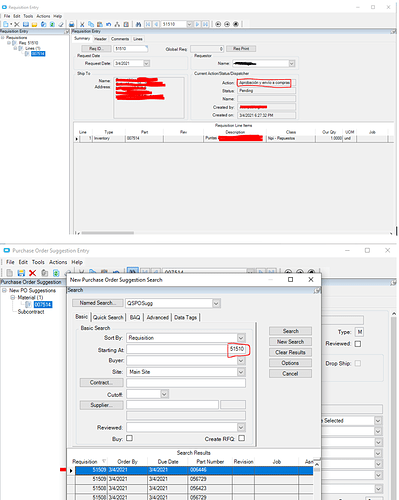Click the binoculars search icon in Requisition toolbar
This screenshot has height=500, width=399.
click(x=138, y=24)
